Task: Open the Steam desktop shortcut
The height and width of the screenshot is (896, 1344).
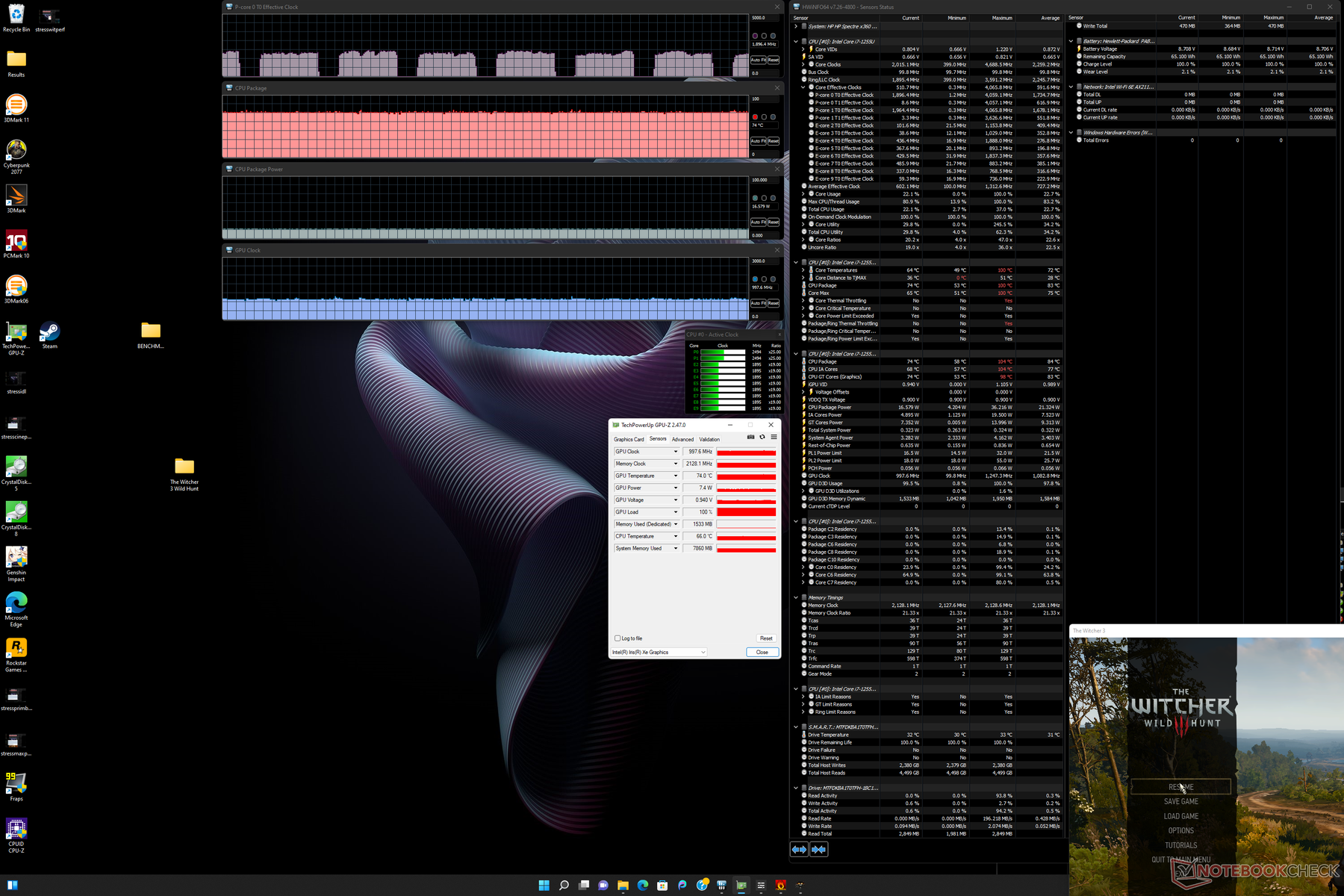Action: click(50, 335)
